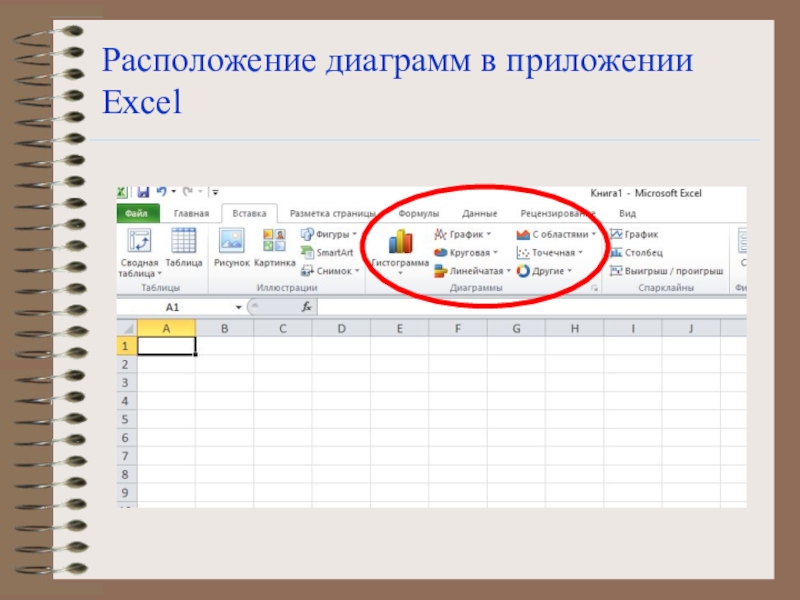The height and width of the screenshot is (600, 800).
Task: Expand the Линейчатая dropdown arrow
Action: pyautogui.click(x=508, y=271)
